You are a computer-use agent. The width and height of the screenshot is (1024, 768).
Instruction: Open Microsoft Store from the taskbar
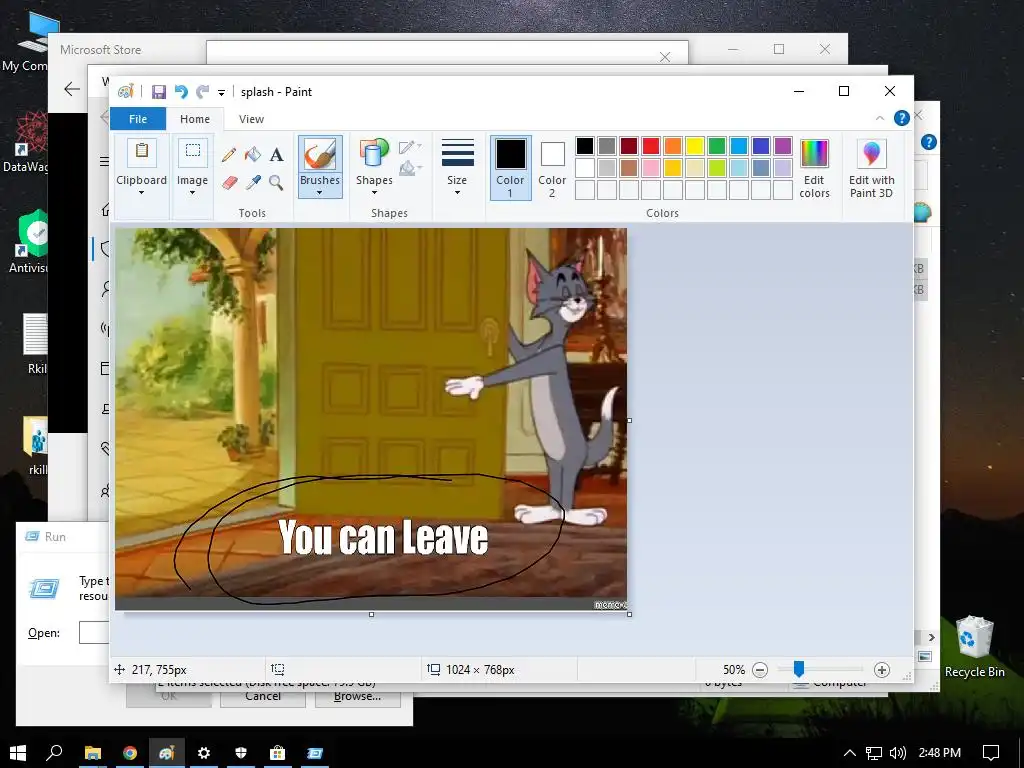(x=278, y=753)
